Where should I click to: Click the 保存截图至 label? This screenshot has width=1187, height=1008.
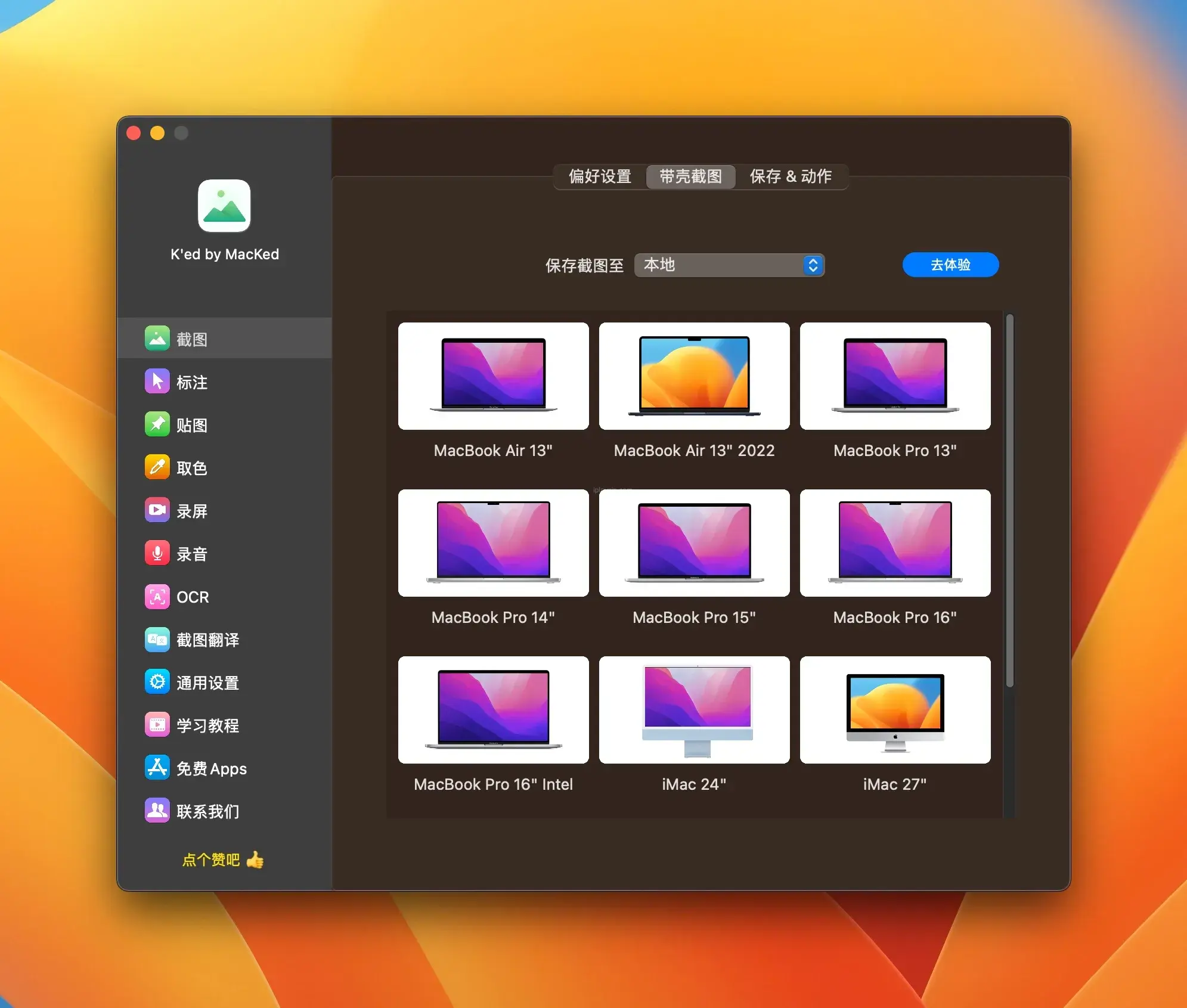pos(584,265)
